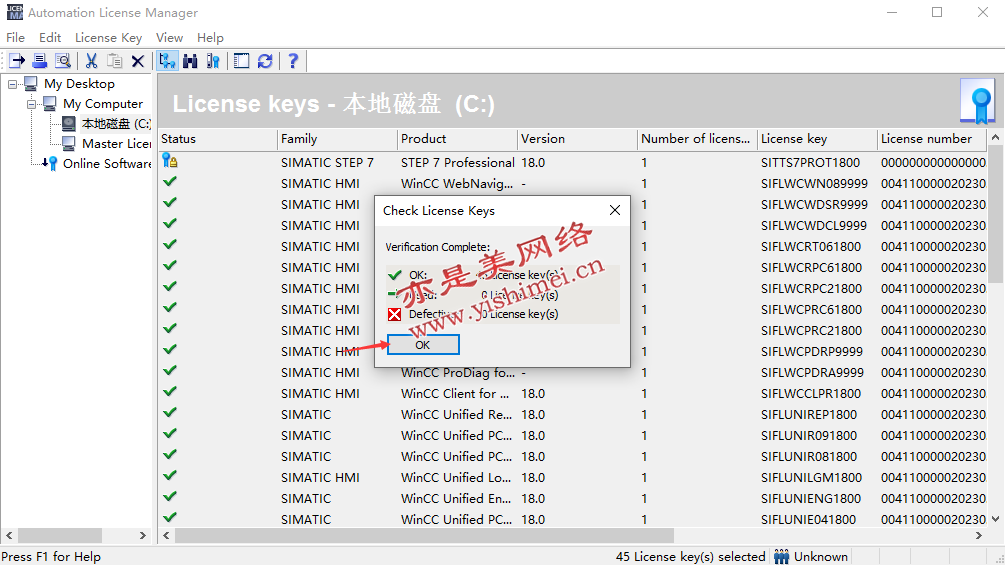Open the Edit menu

click(x=50, y=38)
